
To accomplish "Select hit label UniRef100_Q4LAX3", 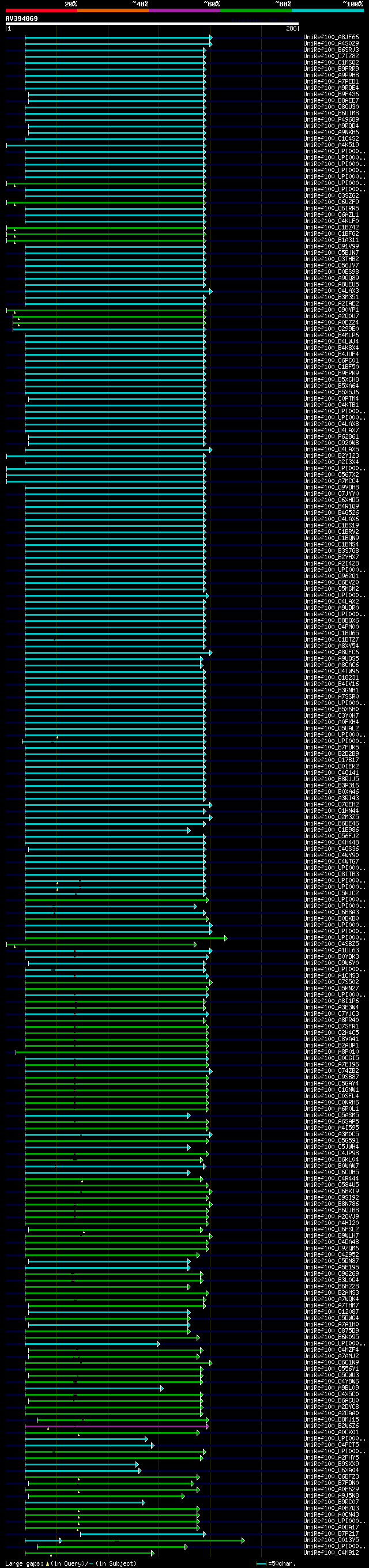I will [x=332, y=291].
